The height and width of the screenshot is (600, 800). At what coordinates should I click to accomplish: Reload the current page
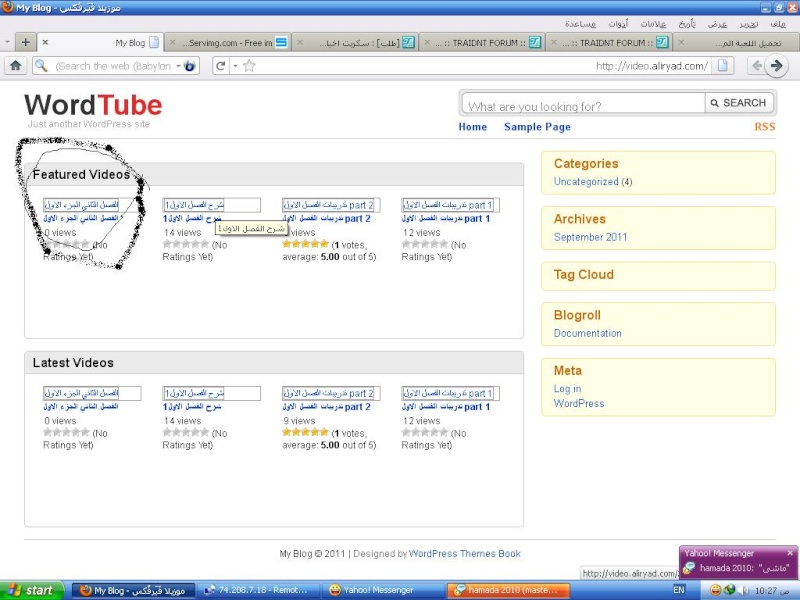[220, 66]
